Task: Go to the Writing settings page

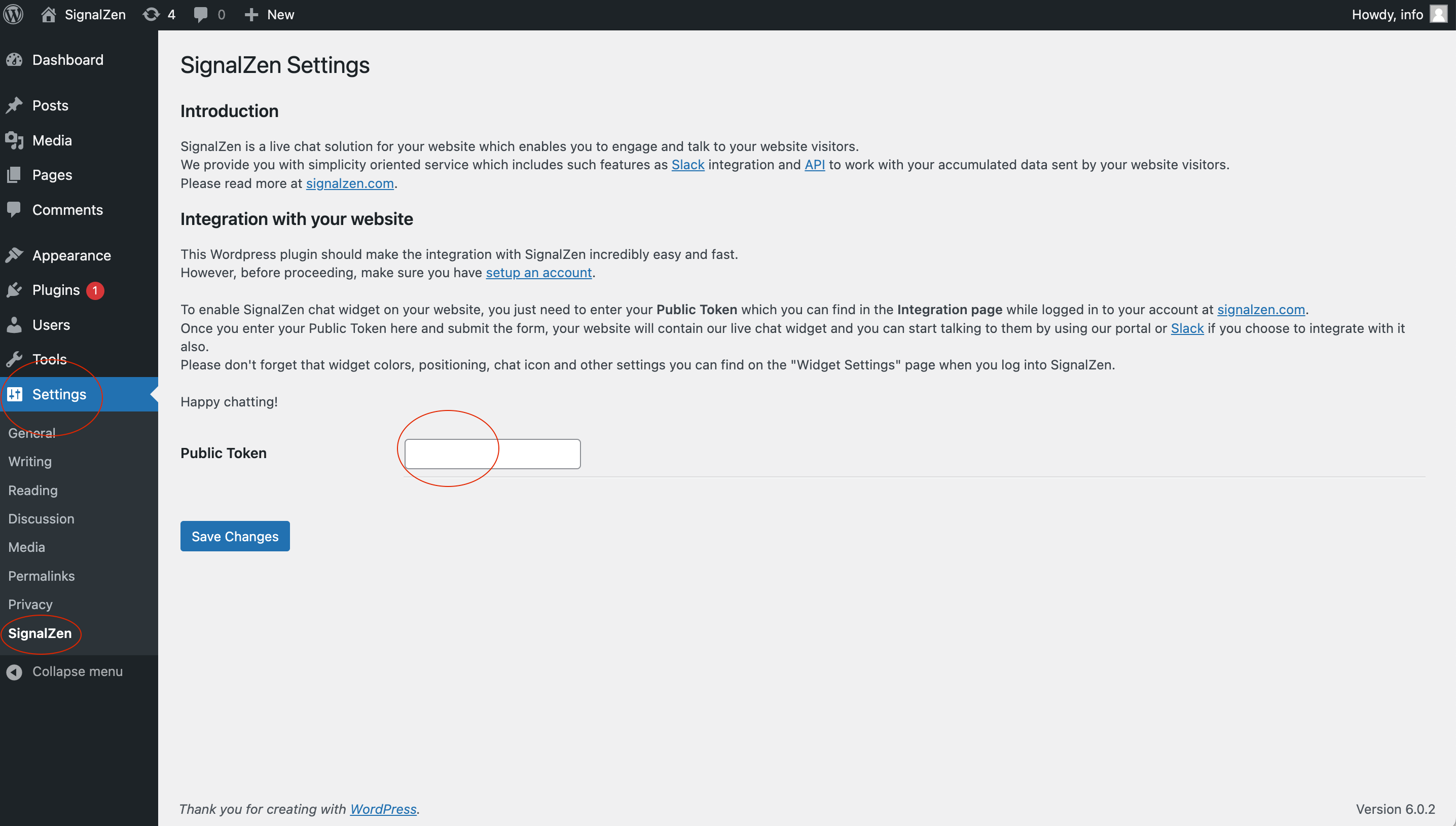Action: point(30,461)
